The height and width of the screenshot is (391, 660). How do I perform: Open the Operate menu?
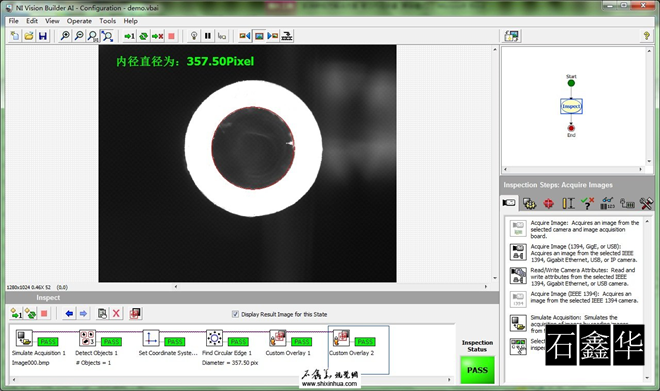coord(79,21)
